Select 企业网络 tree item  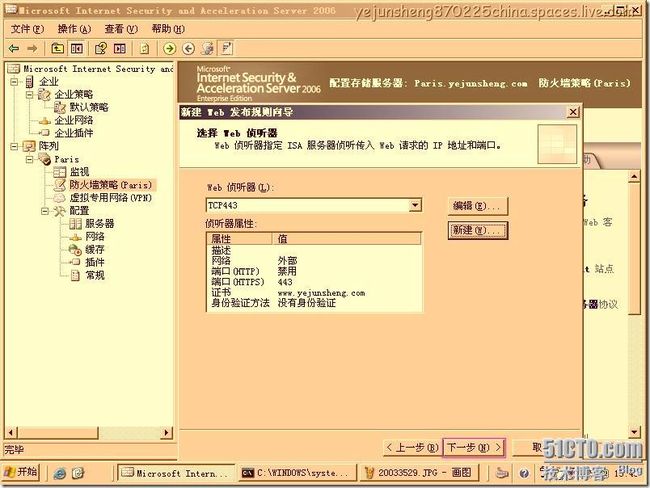click(74, 120)
